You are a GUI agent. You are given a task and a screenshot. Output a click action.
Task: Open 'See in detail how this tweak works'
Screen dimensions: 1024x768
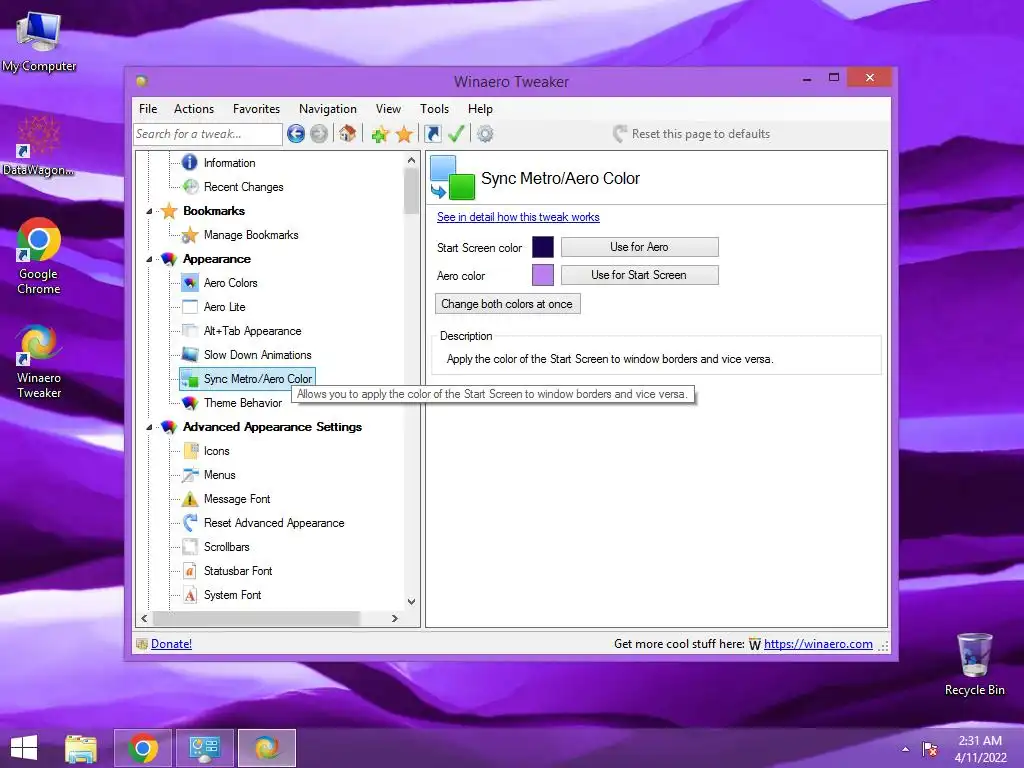518,217
